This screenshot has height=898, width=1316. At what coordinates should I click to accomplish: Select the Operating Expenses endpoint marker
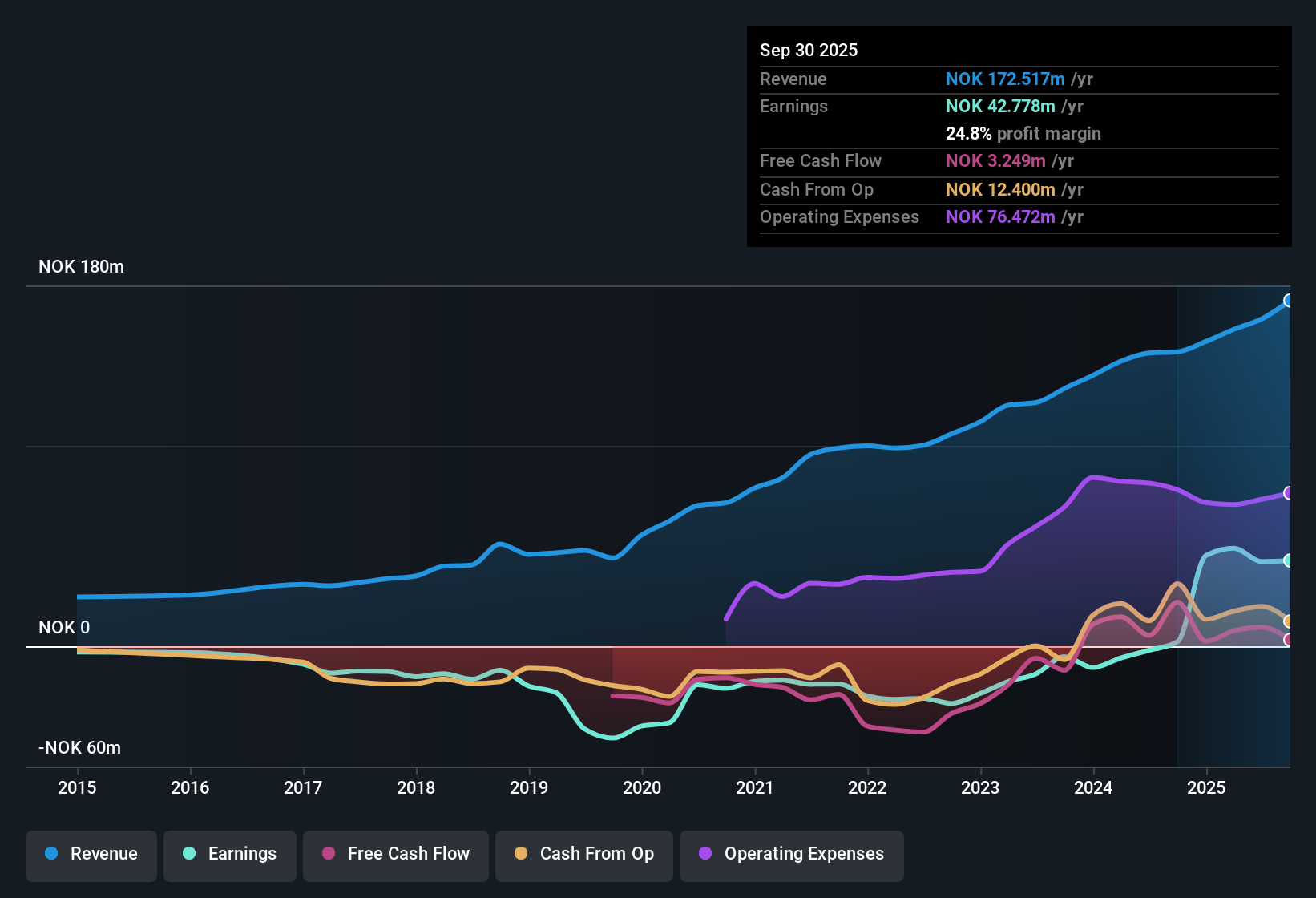(1289, 492)
